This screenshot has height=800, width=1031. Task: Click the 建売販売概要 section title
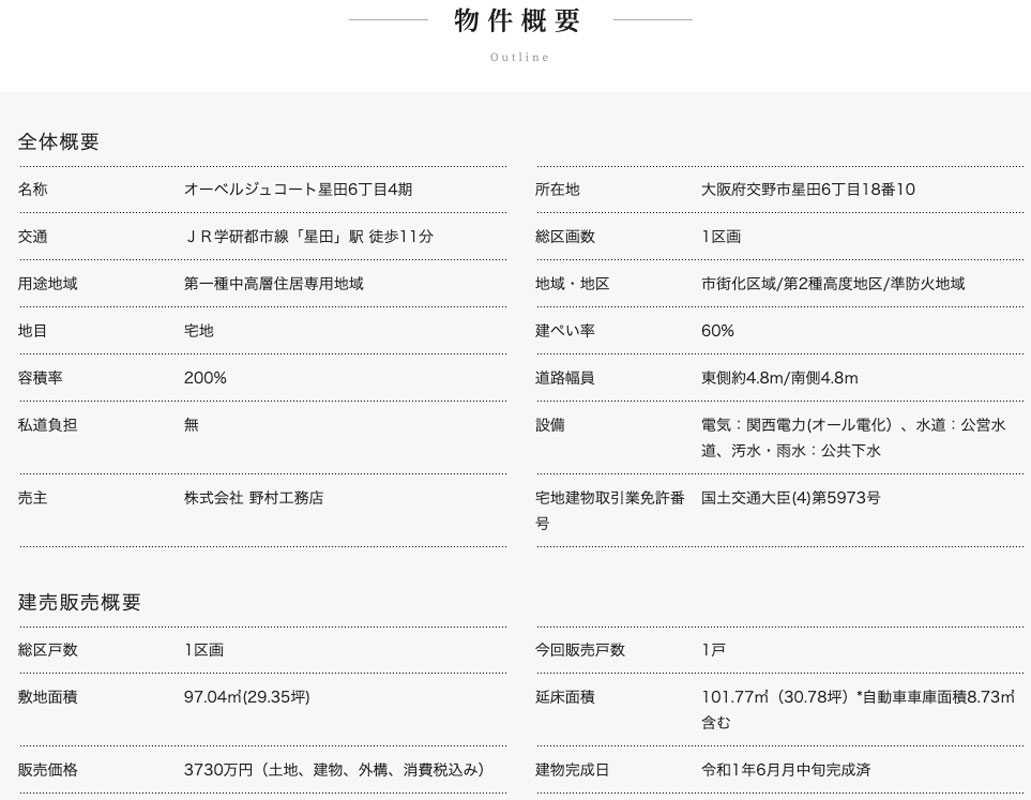79,602
